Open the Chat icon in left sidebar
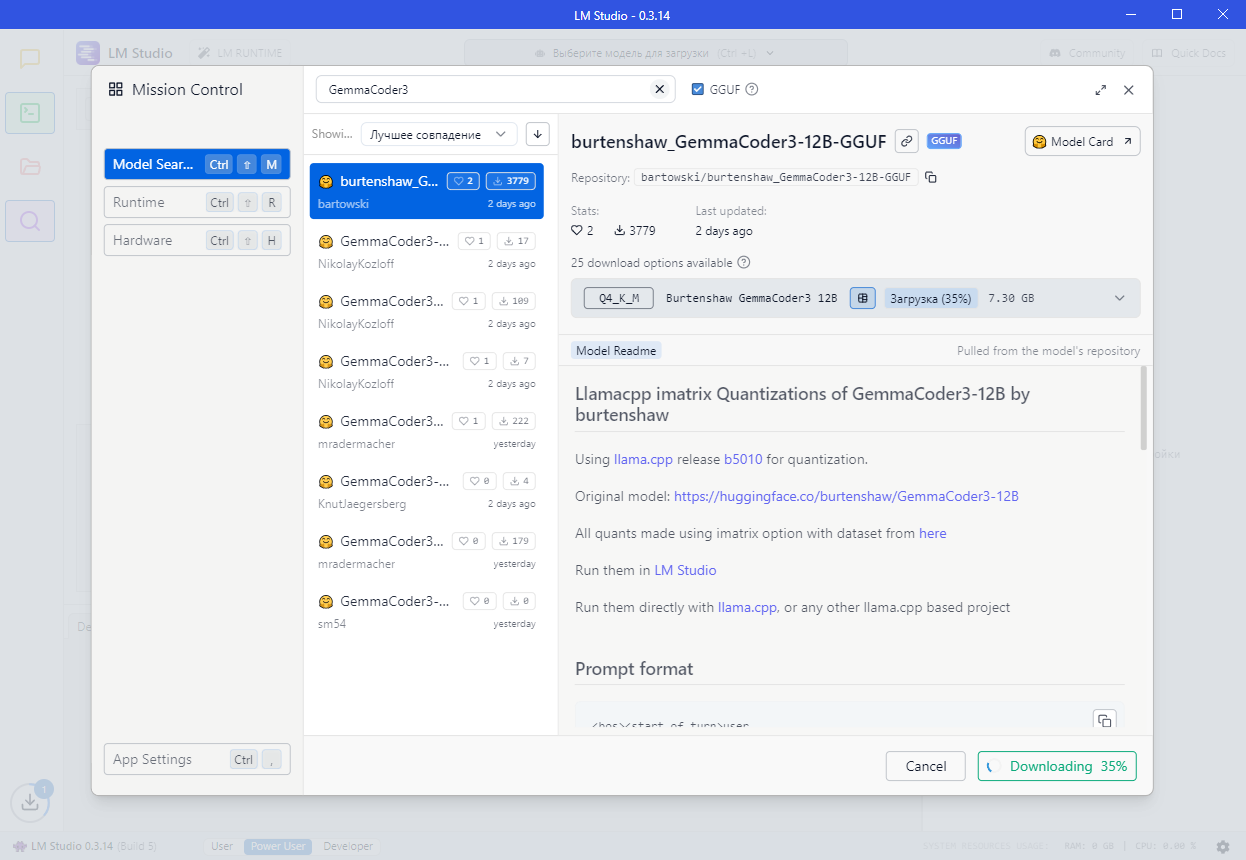This screenshot has height=860, width=1246. (30, 58)
